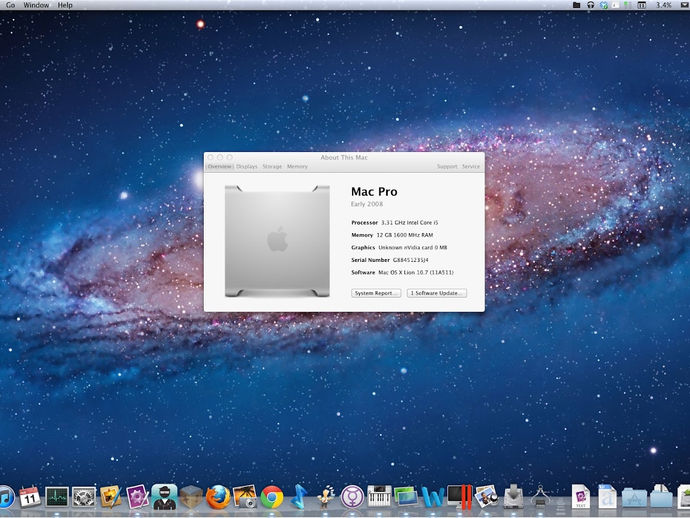Image resolution: width=690 pixels, height=518 pixels.
Task: Open the piano keyboard app in dock
Action: click(379, 497)
